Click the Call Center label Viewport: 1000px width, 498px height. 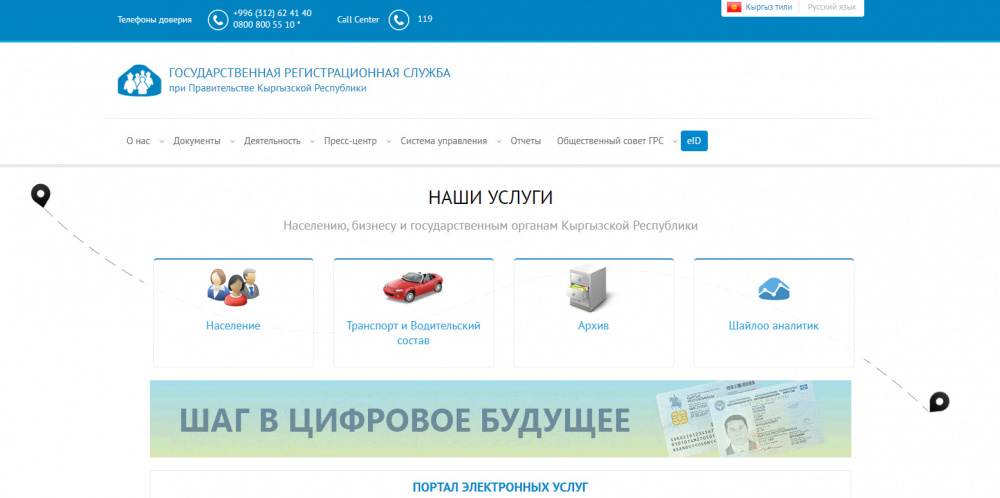[358, 20]
